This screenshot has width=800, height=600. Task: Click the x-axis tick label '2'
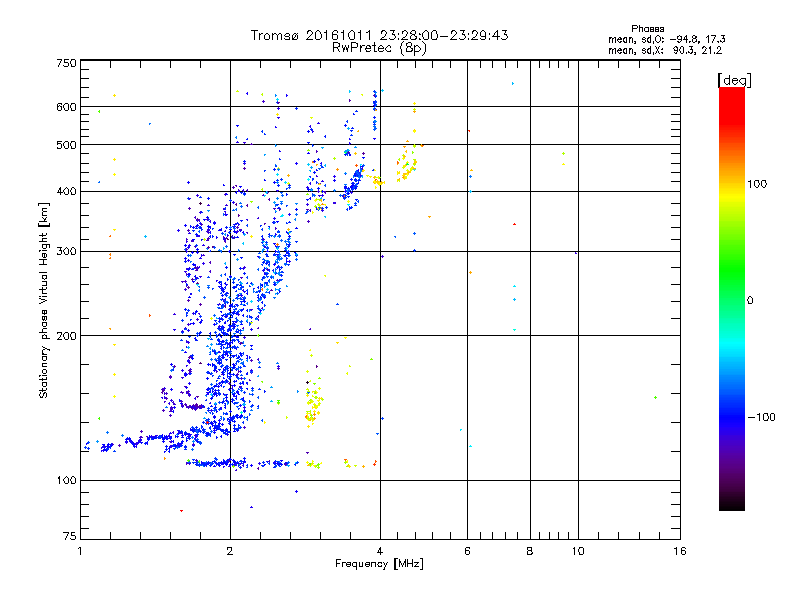[230, 551]
